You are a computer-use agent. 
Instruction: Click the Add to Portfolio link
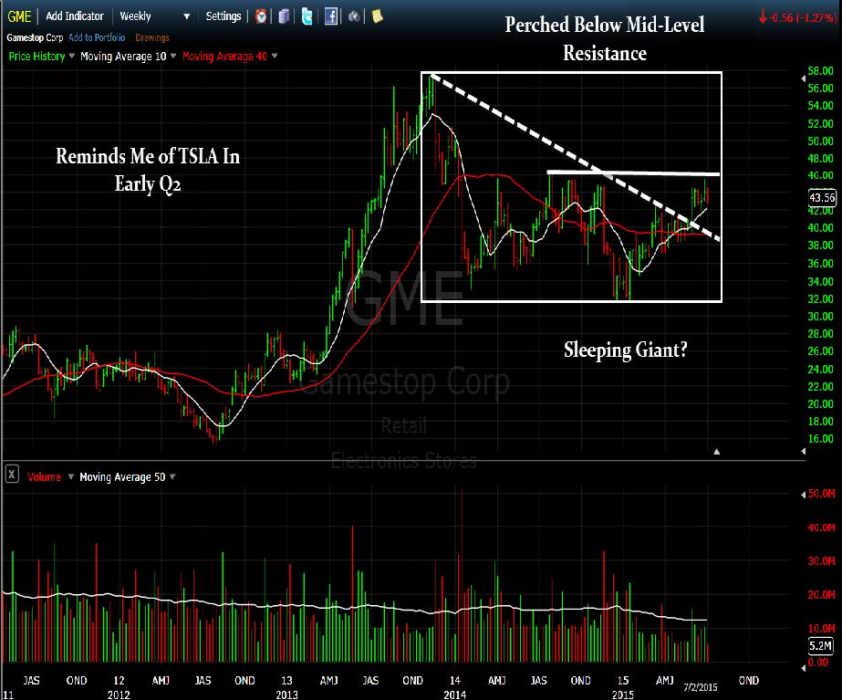(x=97, y=38)
